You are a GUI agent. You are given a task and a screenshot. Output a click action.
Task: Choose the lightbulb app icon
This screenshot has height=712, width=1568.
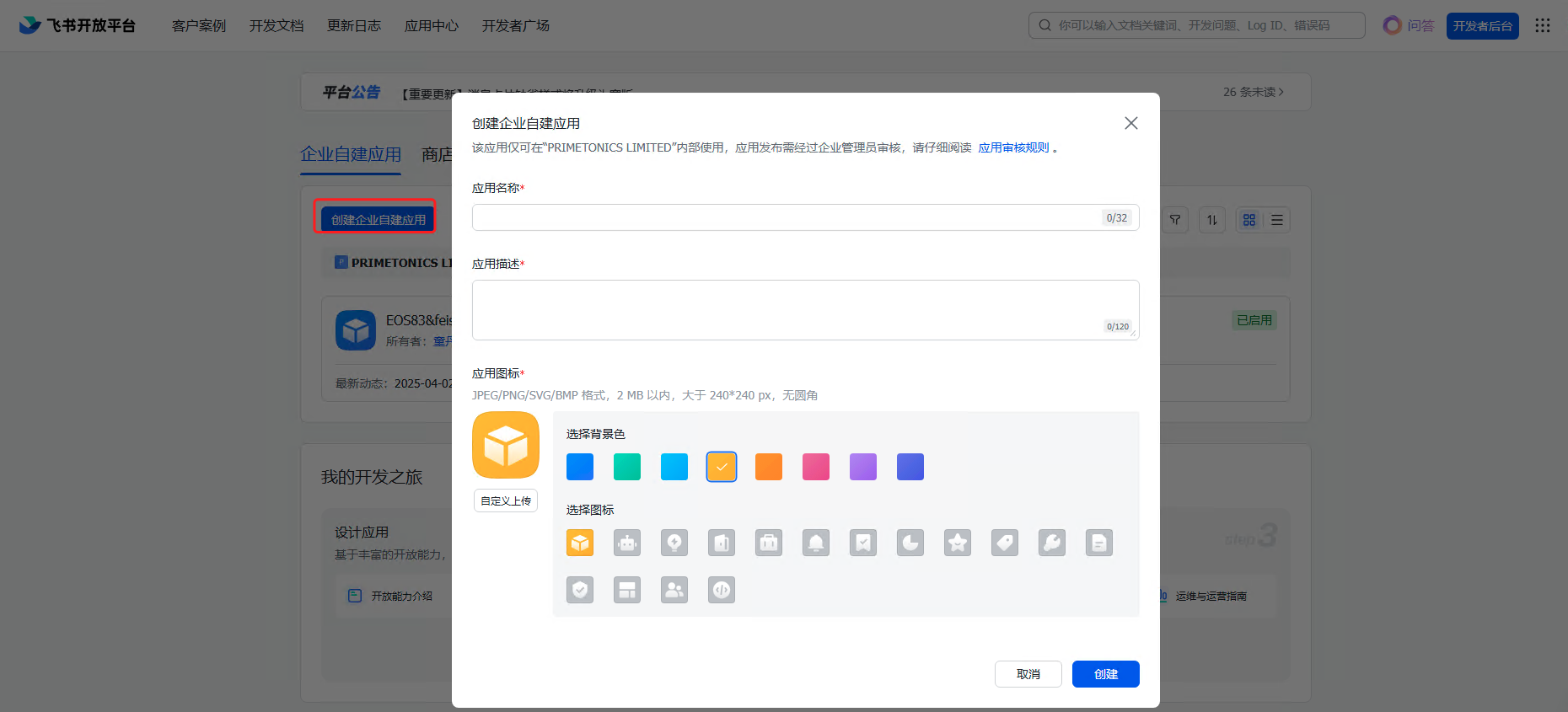coord(674,543)
